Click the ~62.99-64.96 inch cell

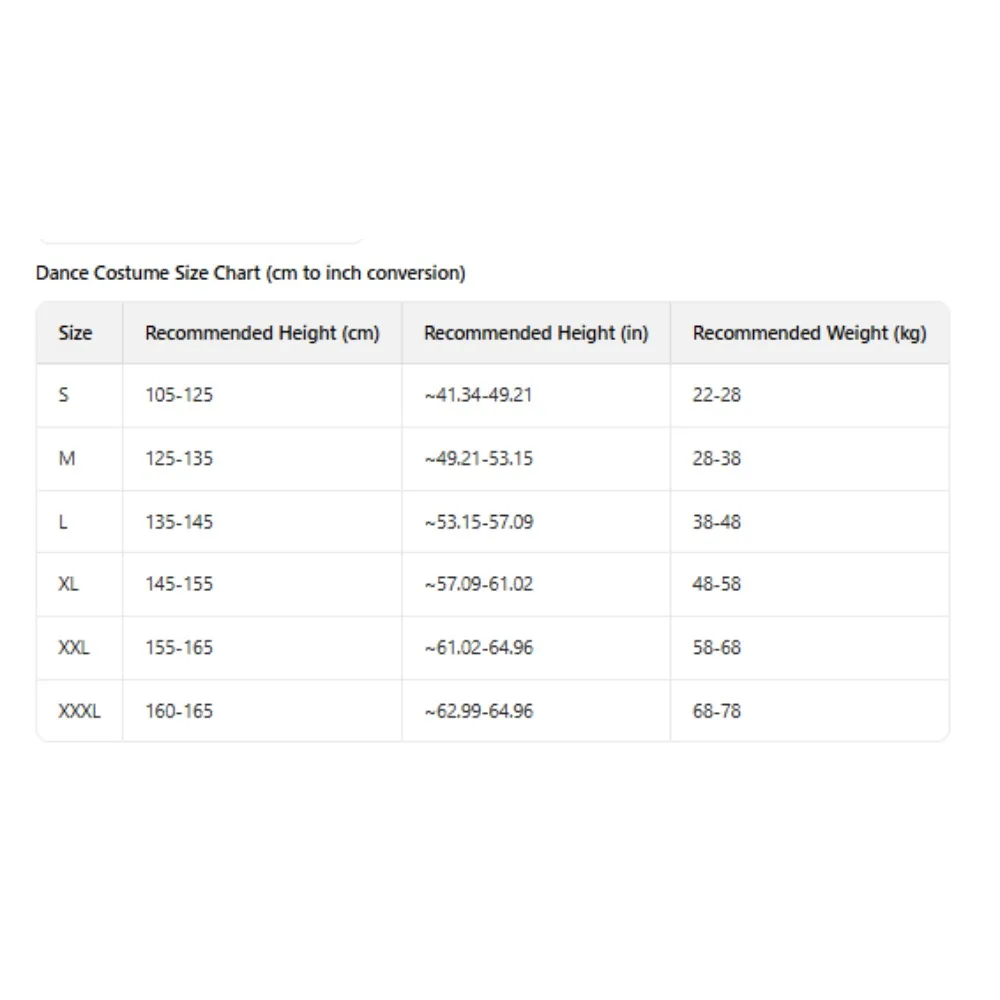[x=478, y=712]
